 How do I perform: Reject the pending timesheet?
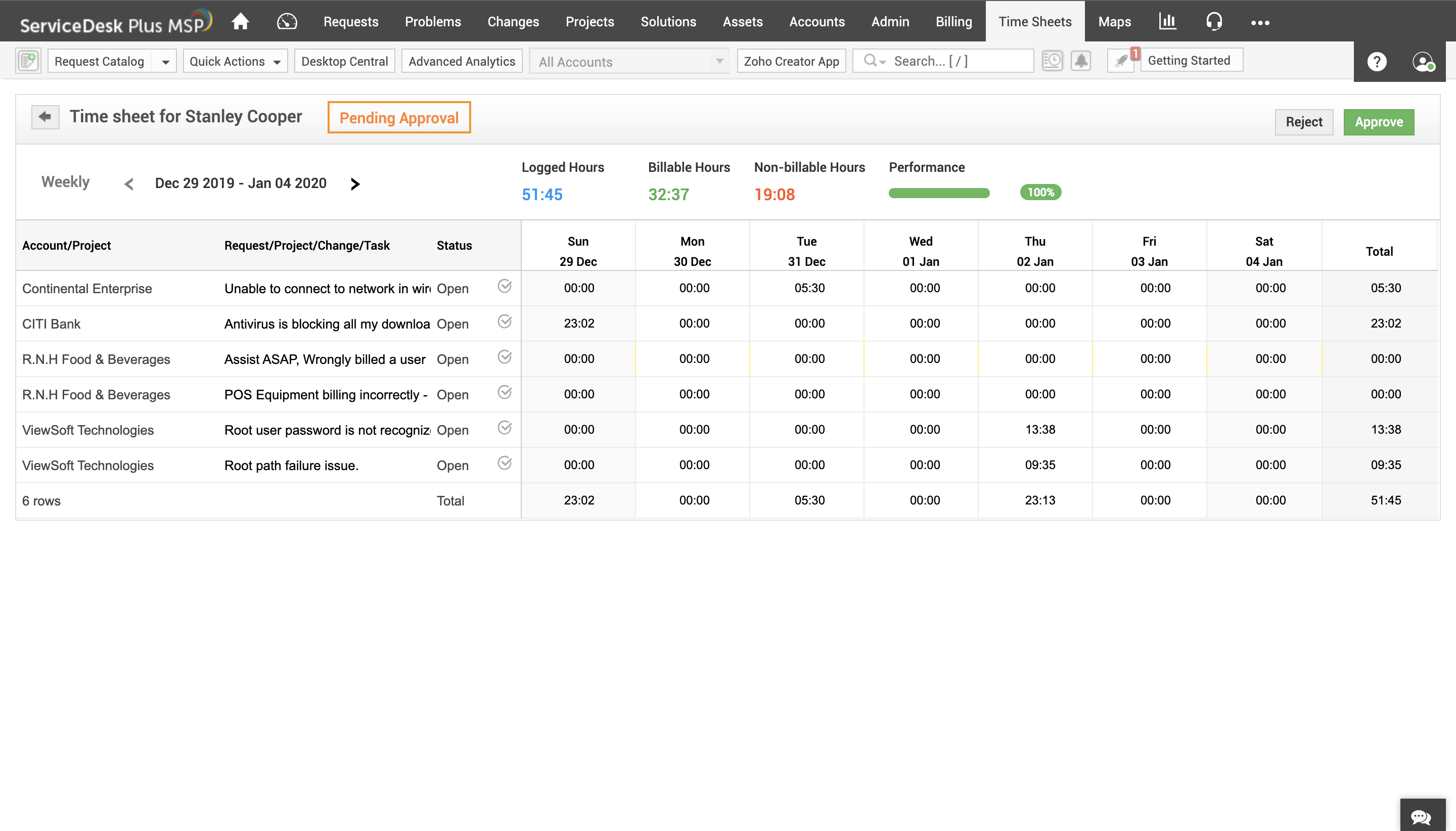coord(1304,122)
